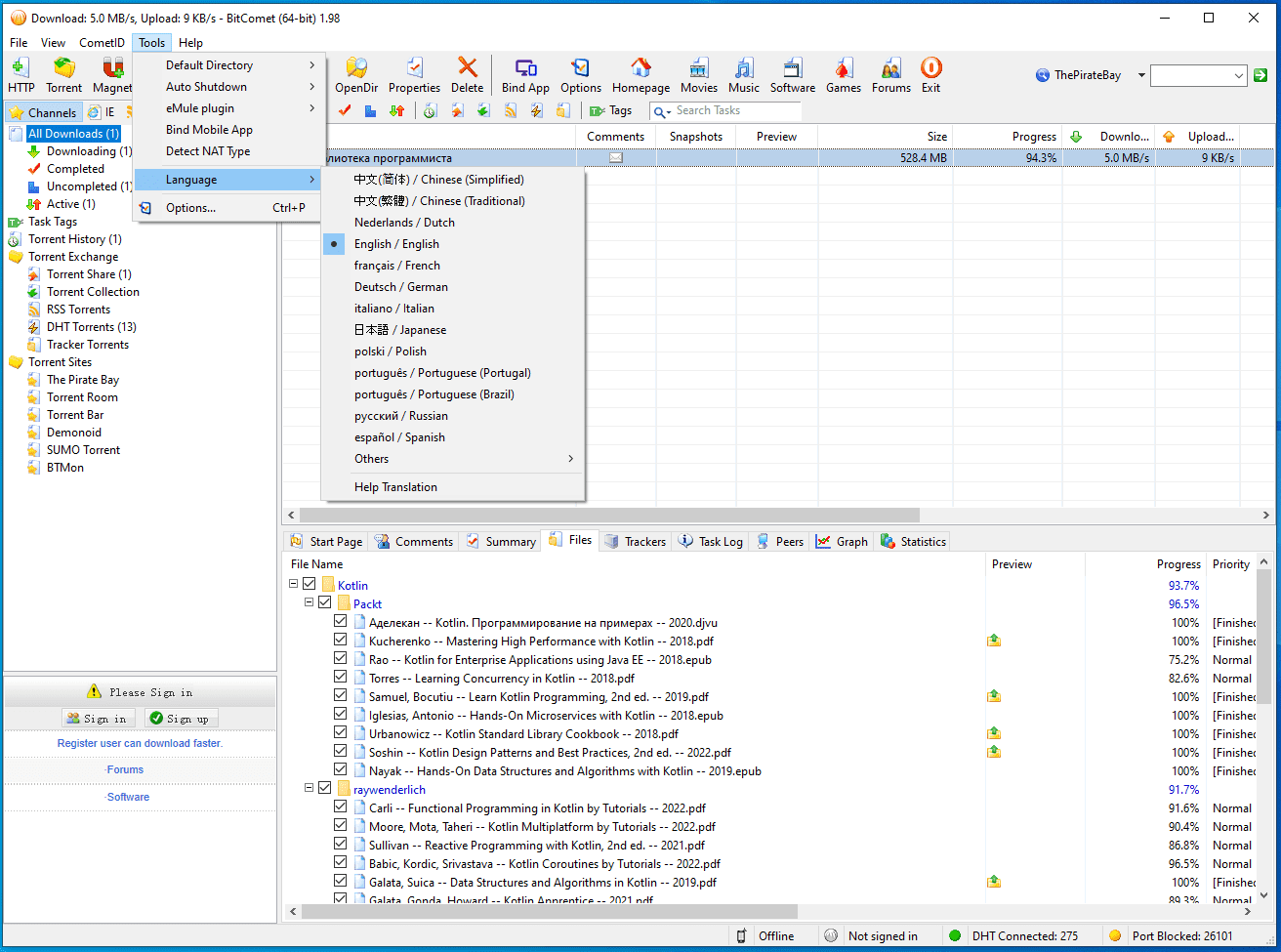The image size is (1281, 952).
Task: Select The Pirate Bay in Torrent Sites
Action: coord(83,380)
